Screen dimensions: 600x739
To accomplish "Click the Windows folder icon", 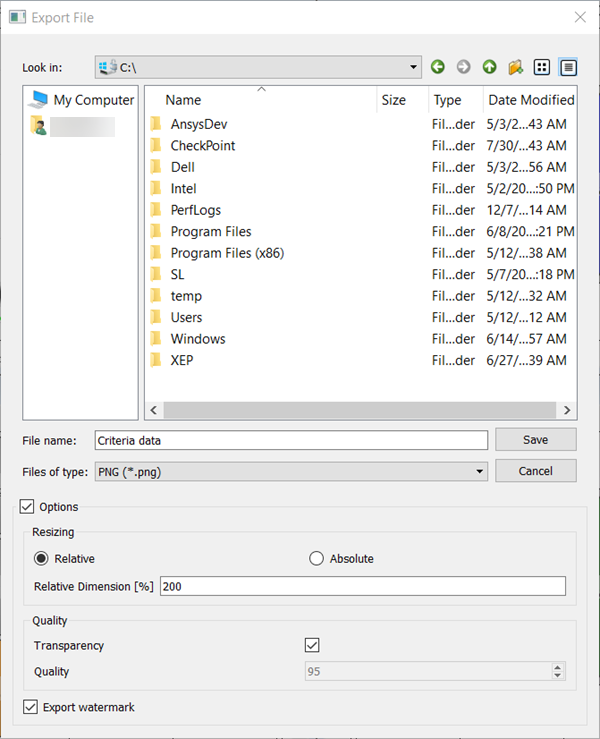I will 156,338.
